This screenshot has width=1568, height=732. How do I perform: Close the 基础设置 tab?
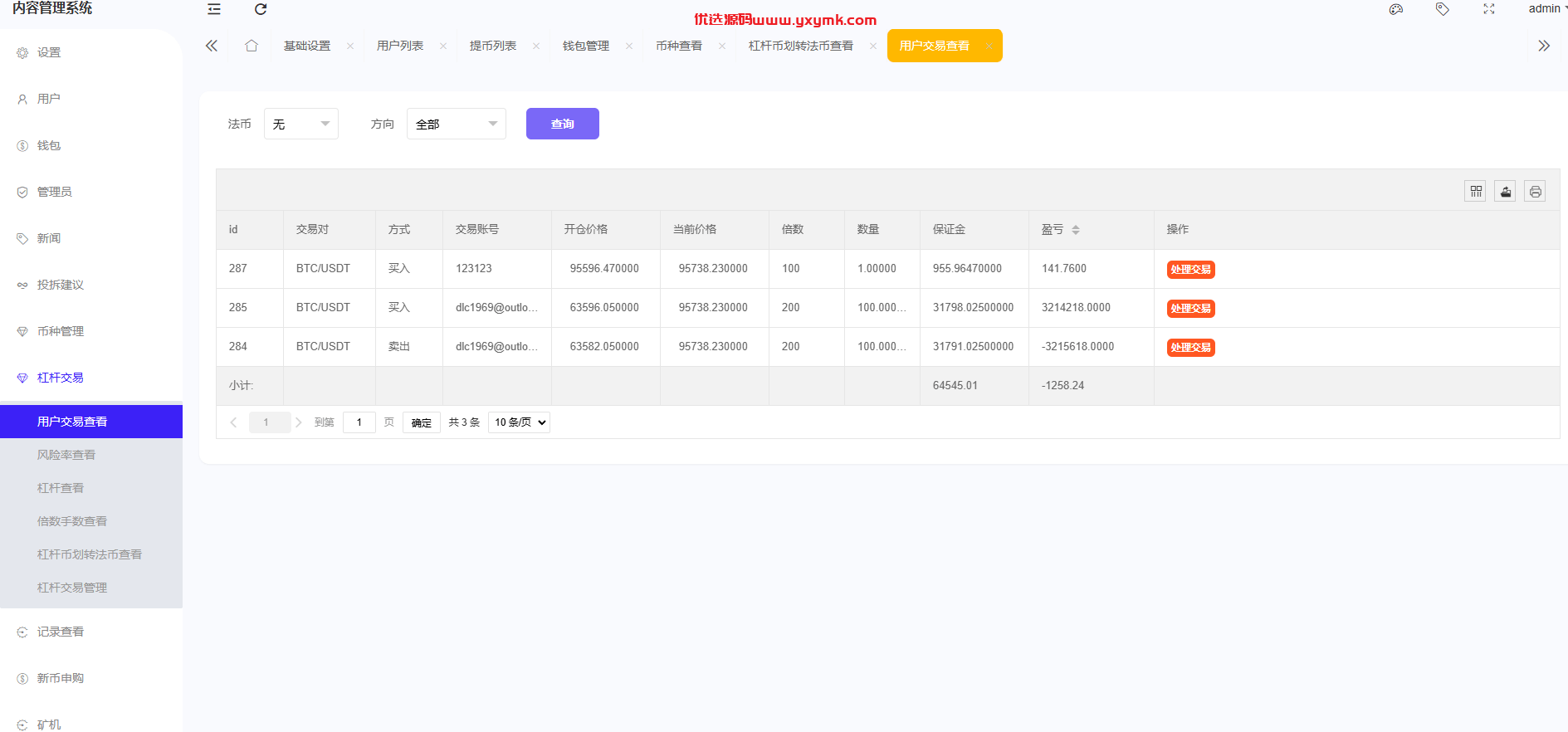[350, 46]
